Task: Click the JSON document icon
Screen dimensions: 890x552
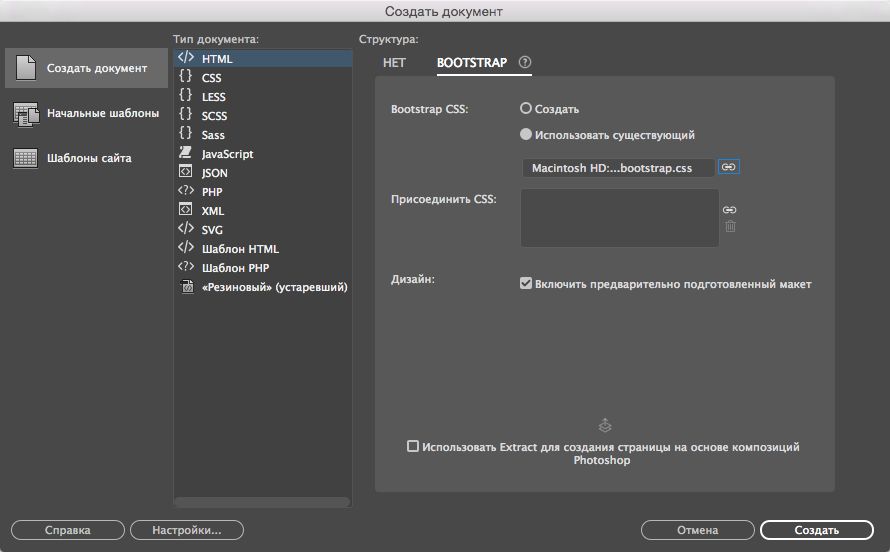Action: tap(186, 171)
